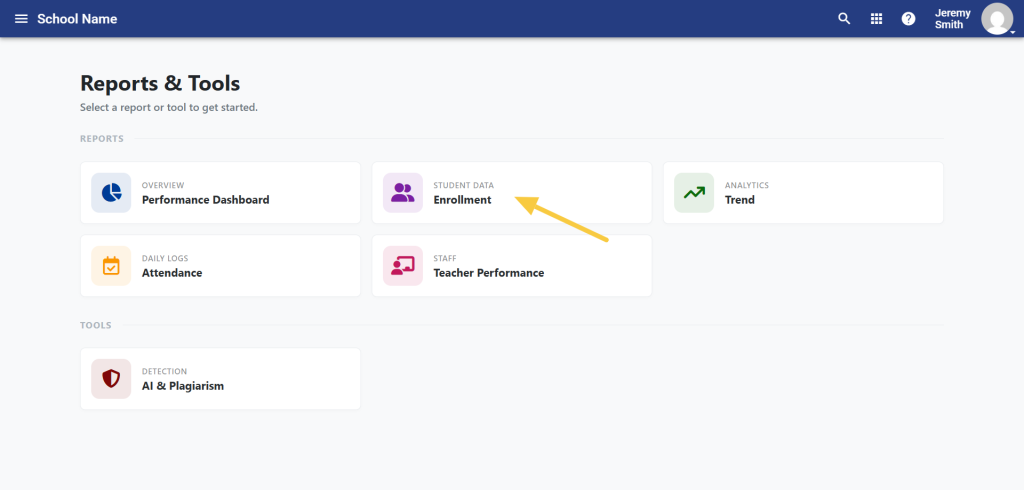Click the DETECTION card label
Viewport: 1024px width, 490px height.
tap(165, 372)
